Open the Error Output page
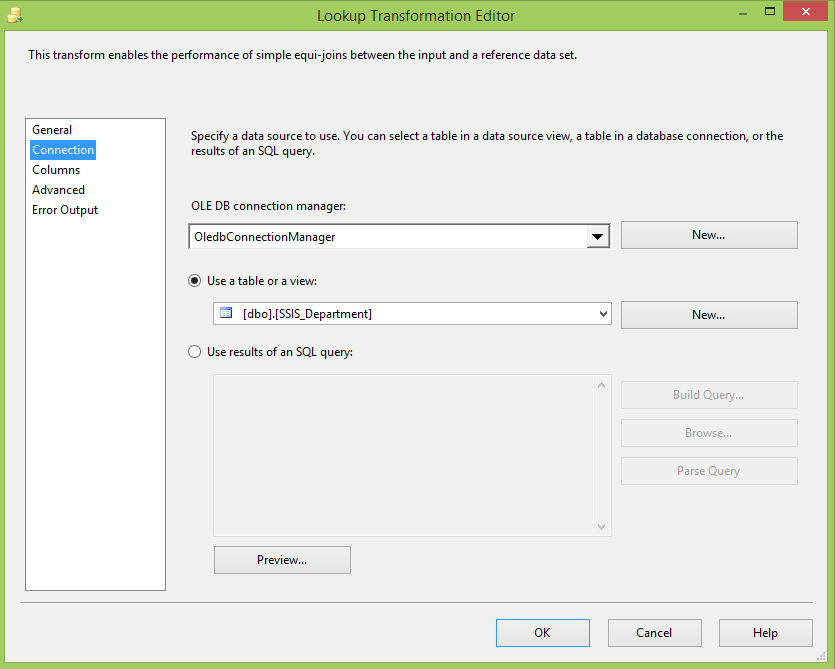The image size is (835, 669). click(x=64, y=210)
